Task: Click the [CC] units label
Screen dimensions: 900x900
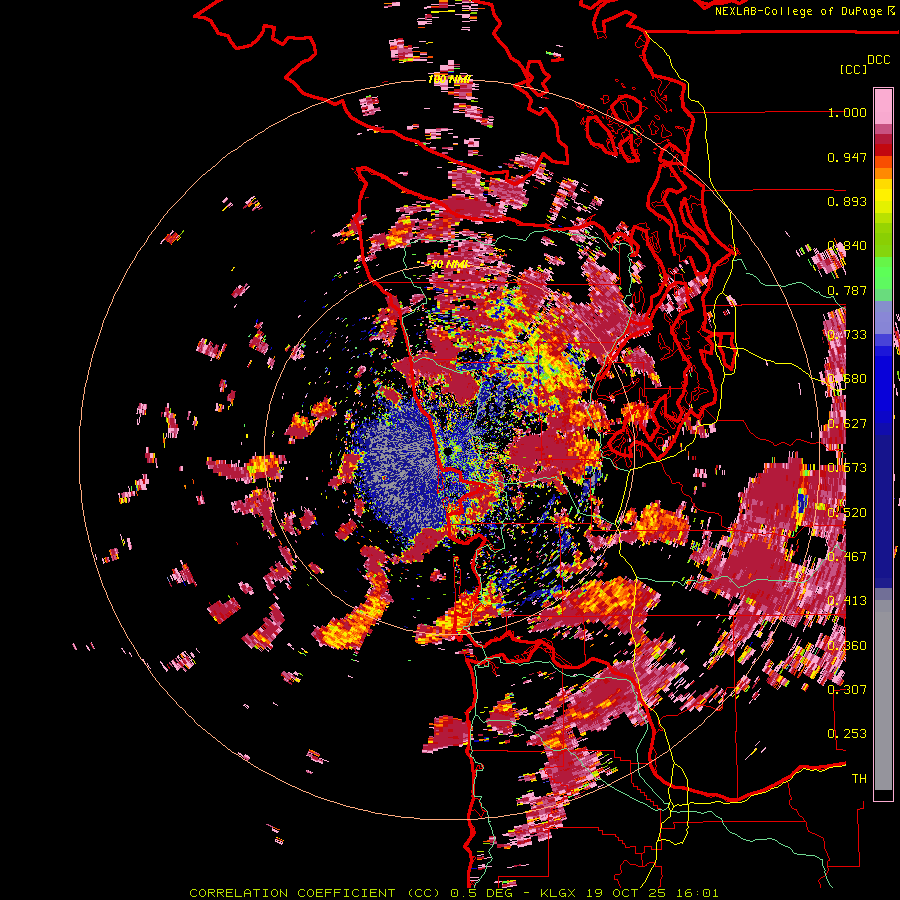Action: pos(854,69)
